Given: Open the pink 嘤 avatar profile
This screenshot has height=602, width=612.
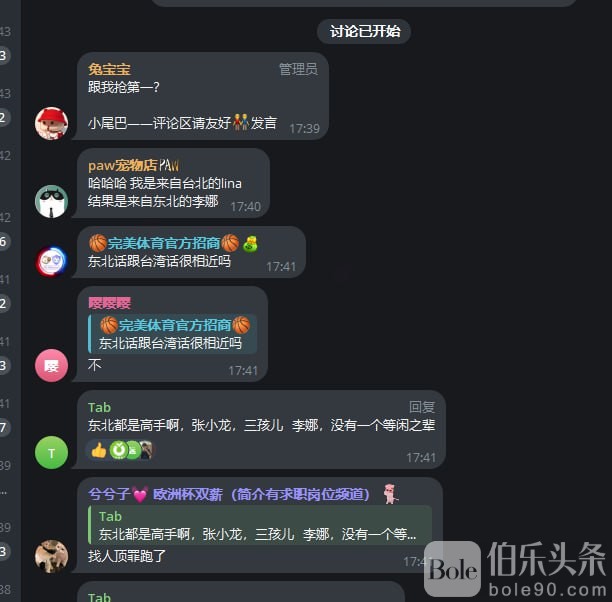Looking at the screenshot, I should 52,365.
